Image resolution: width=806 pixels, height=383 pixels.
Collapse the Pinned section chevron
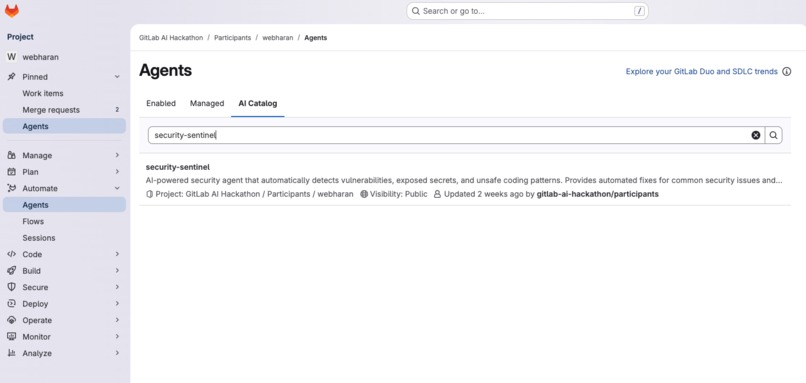pyautogui.click(x=117, y=77)
